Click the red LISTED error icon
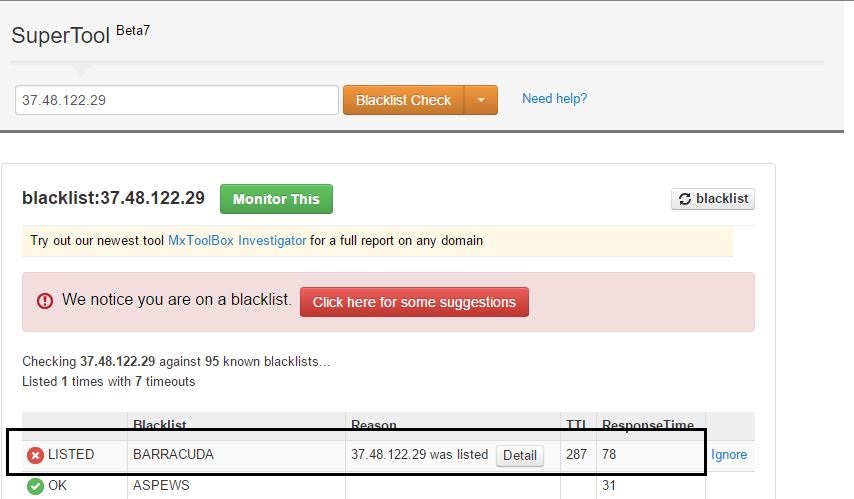854x499 pixels. (35, 455)
